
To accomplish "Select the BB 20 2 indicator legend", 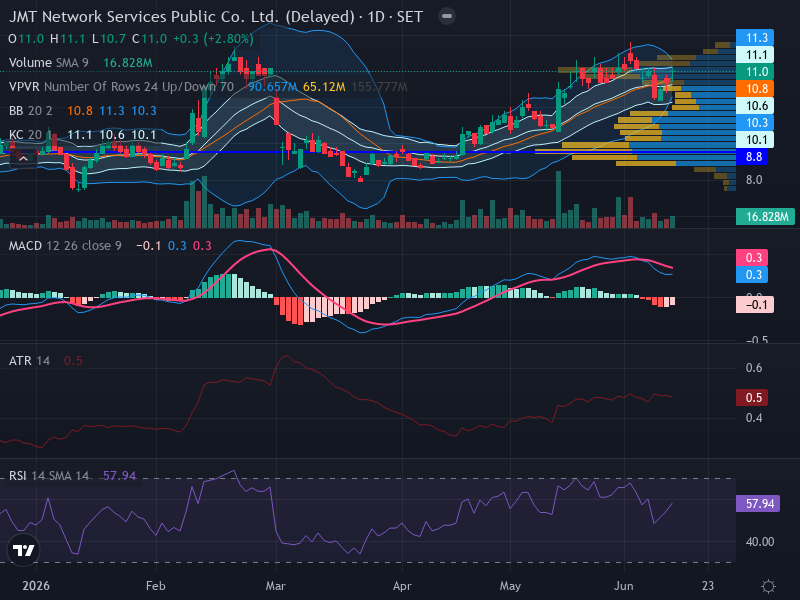I will [x=31, y=111].
